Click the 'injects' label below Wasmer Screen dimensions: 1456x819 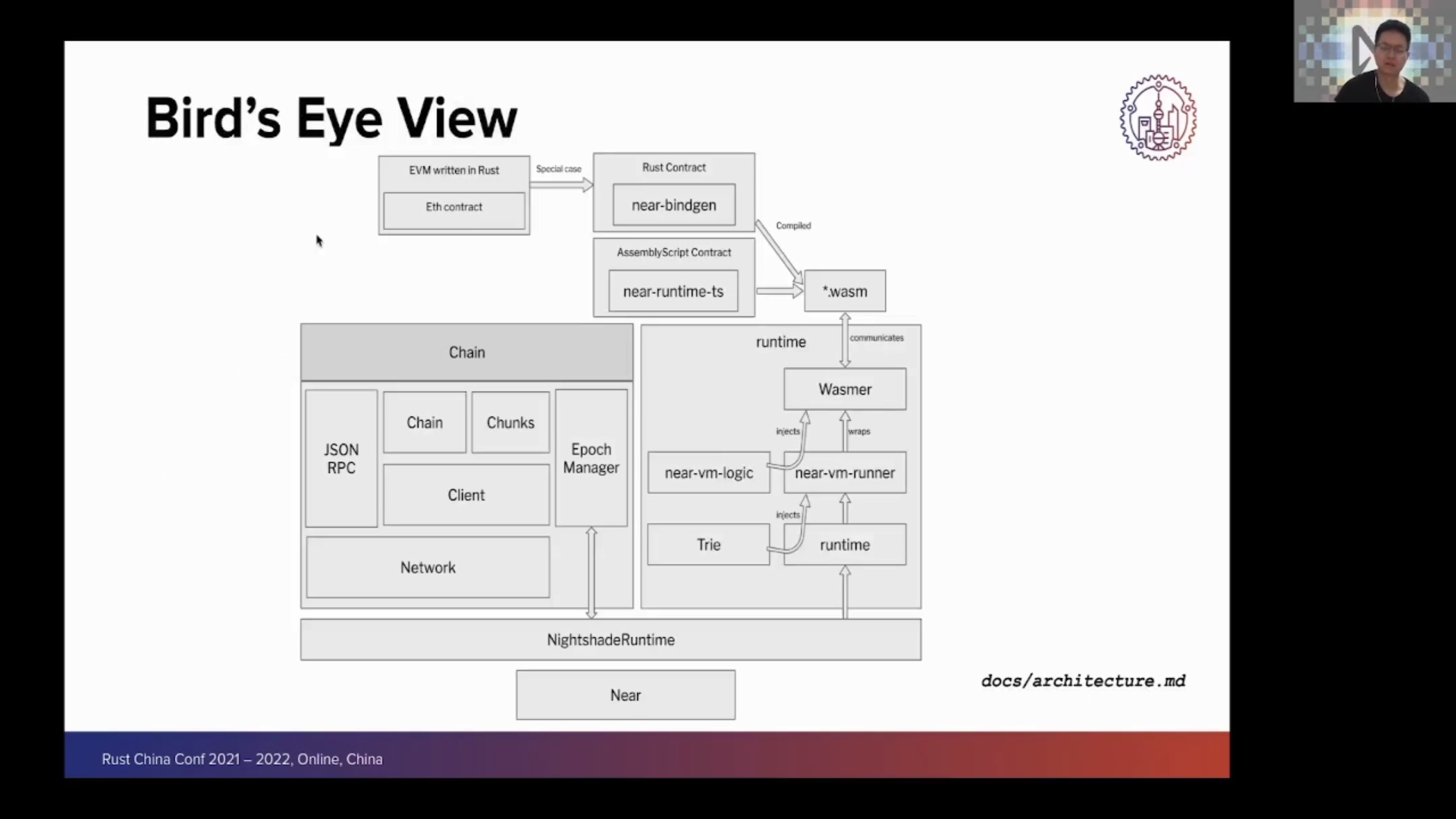788,431
